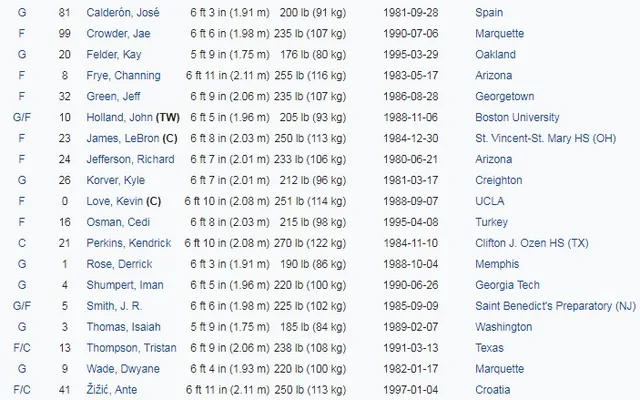Click the Love, Kevin link
The image size is (640, 400).
[118, 202]
